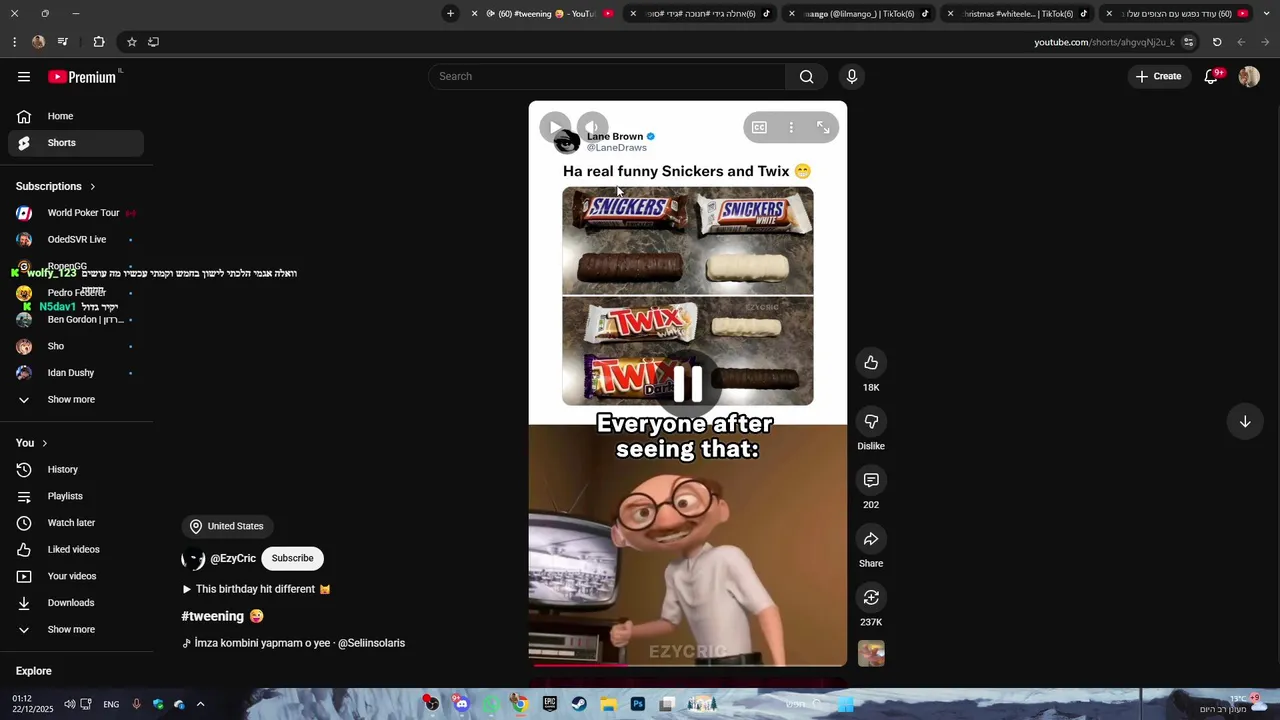The image size is (1280, 720).
Task: Expand the You section chevron
Action: pos(44,443)
